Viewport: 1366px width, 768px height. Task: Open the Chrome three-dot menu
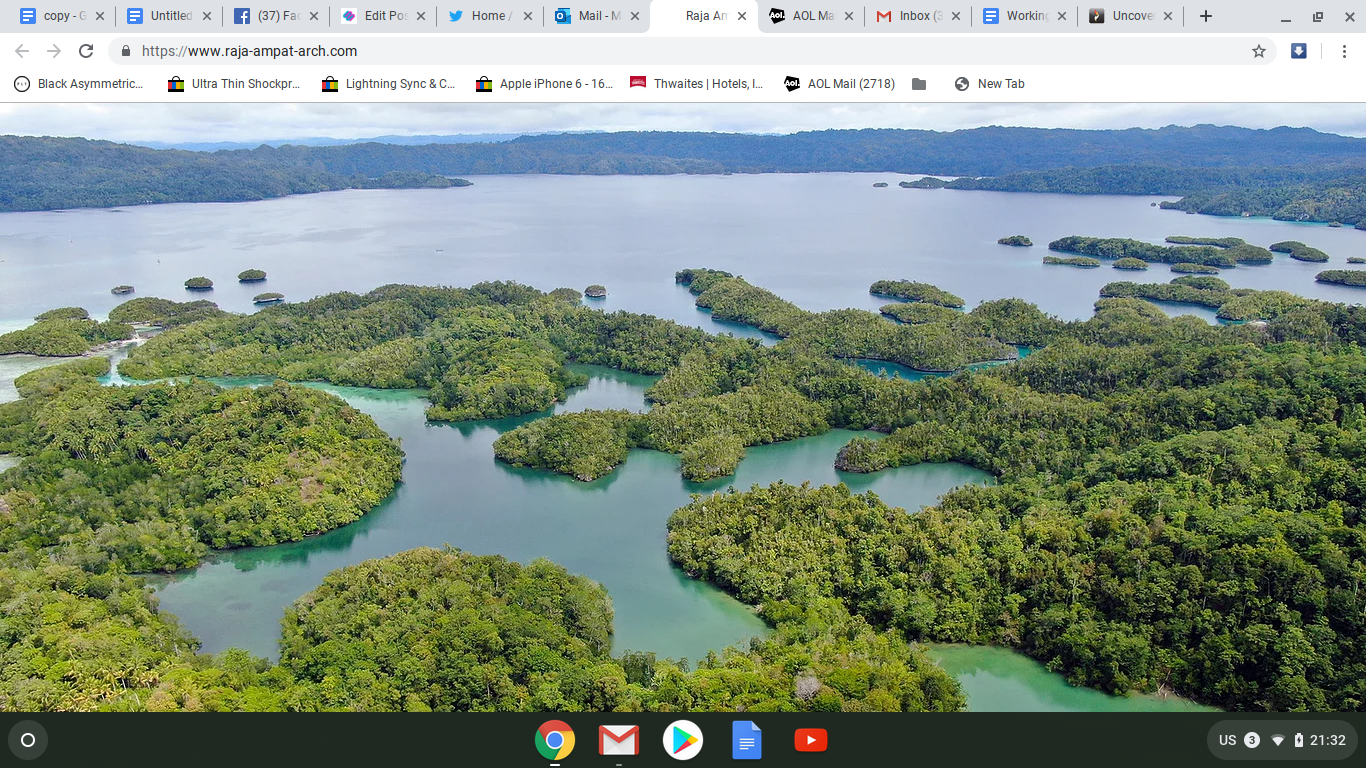pyautogui.click(x=1341, y=51)
